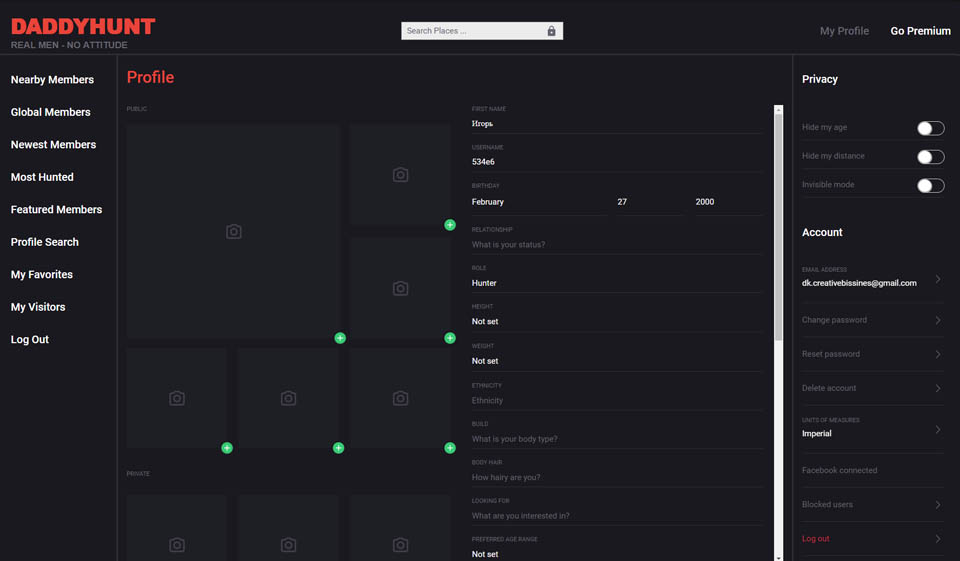Click green plus on bottom-left public photo slot
Viewport: 960px width, 561px height.
pyautogui.click(x=227, y=448)
